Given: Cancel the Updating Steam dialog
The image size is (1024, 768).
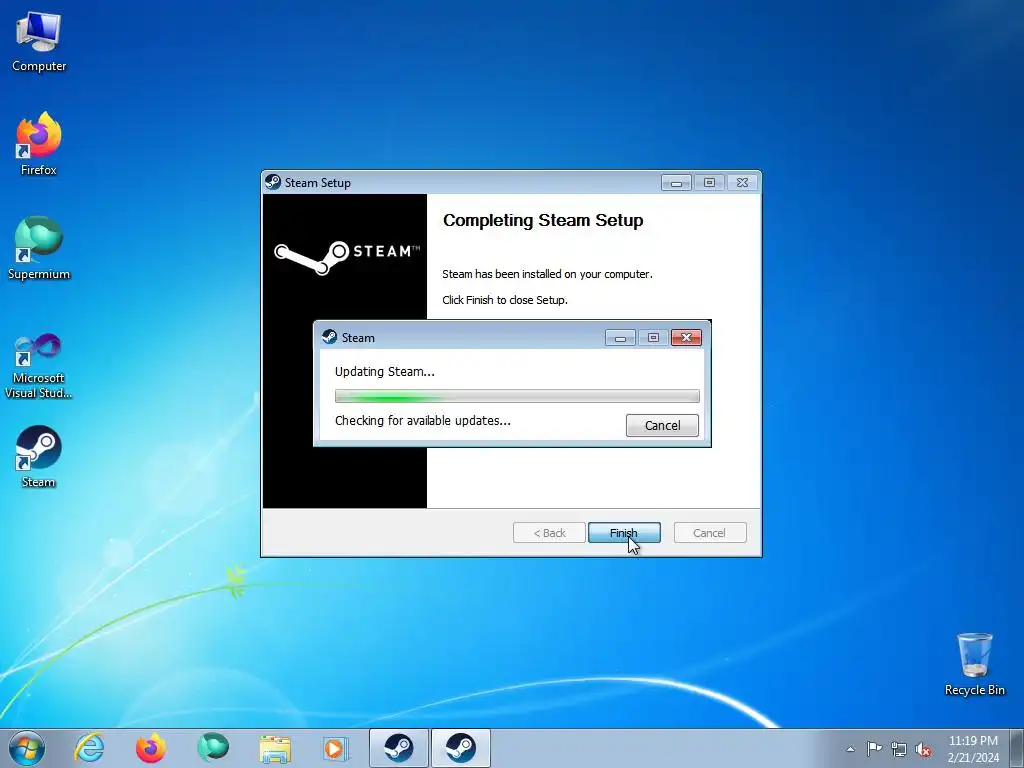Looking at the screenshot, I should pos(662,426).
